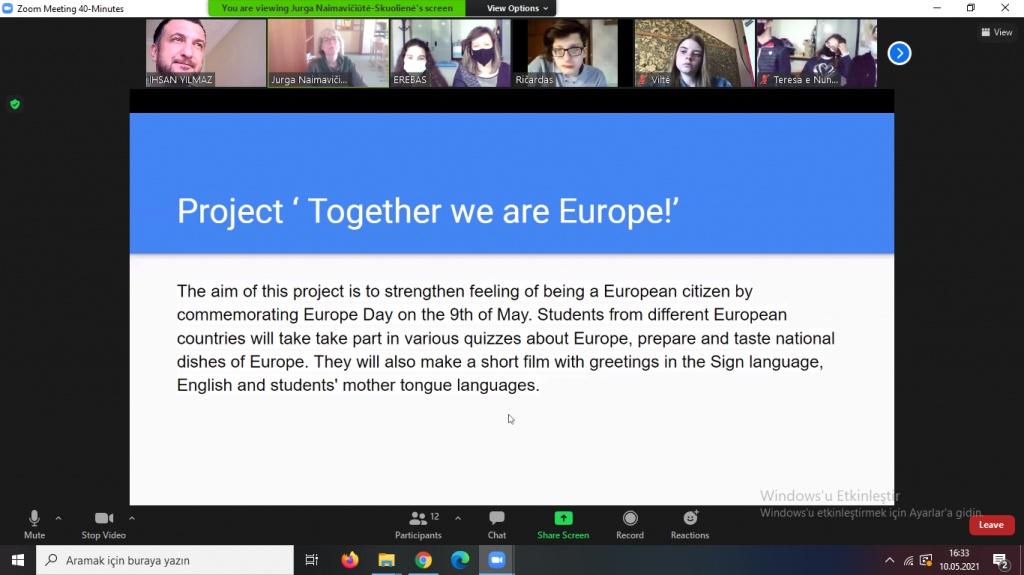Open Firefox from the taskbar

(349, 560)
